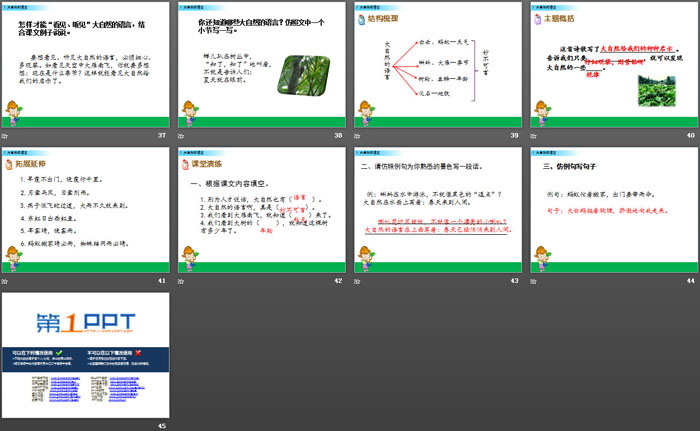Click the star icon under slide 43

(x=357, y=281)
